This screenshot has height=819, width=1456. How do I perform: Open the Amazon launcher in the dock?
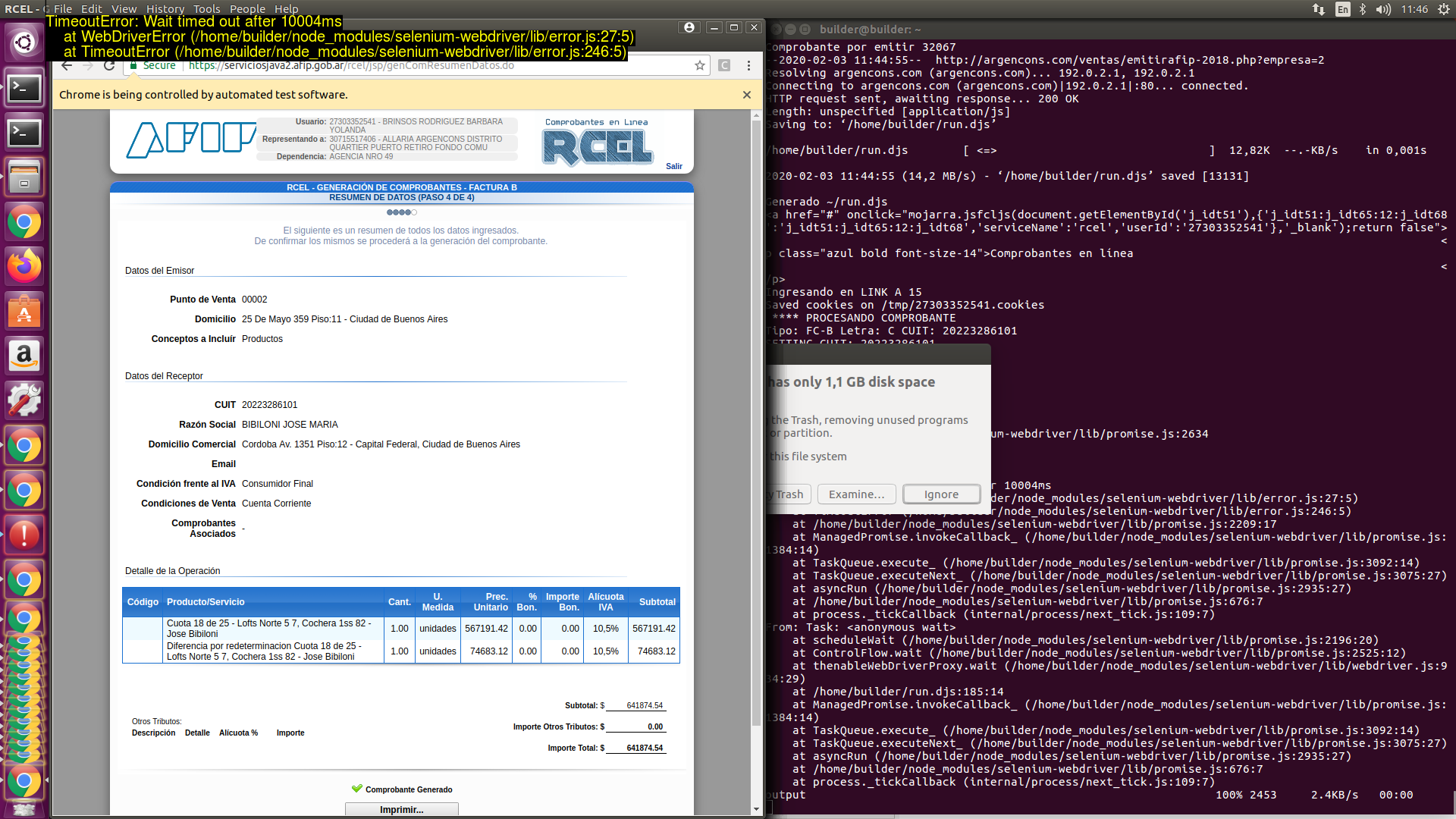click(24, 356)
